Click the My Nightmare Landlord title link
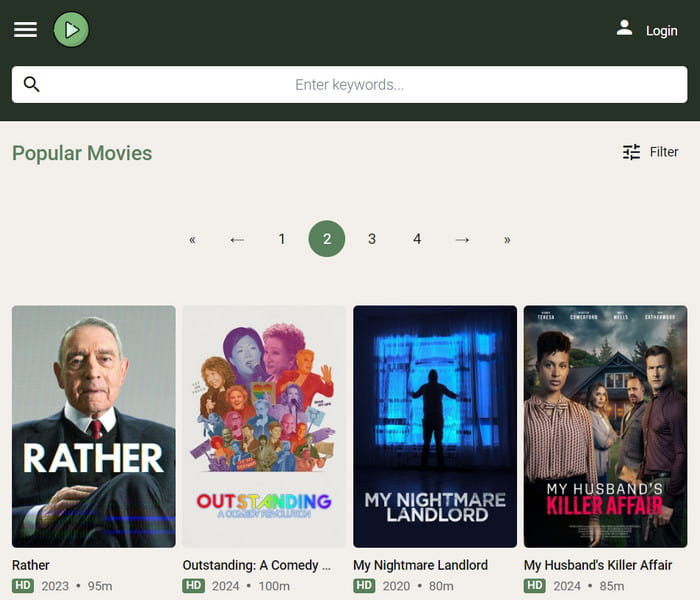This screenshot has width=700, height=600. pos(420,565)
